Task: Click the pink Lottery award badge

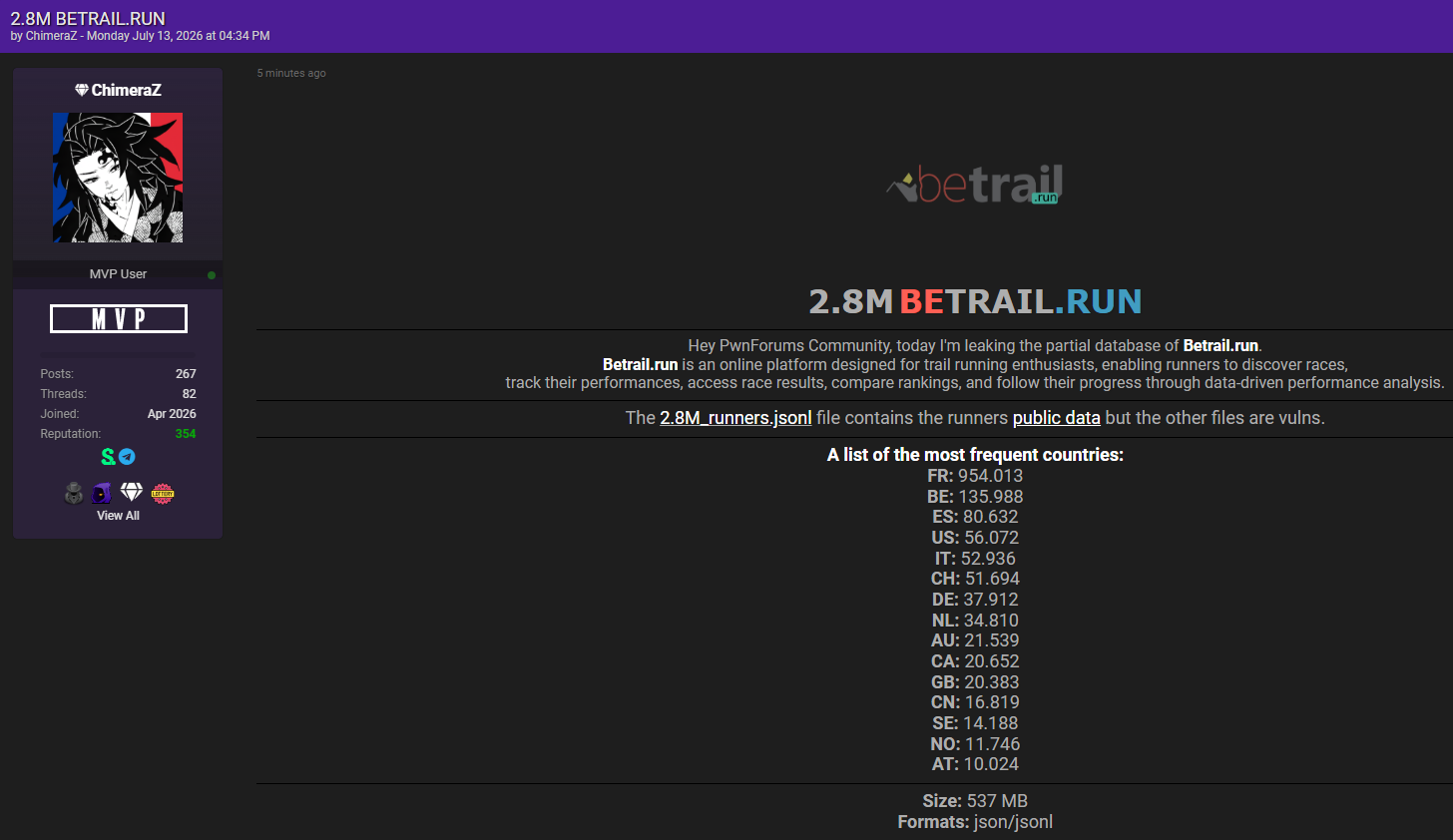Action: [163, 493]
